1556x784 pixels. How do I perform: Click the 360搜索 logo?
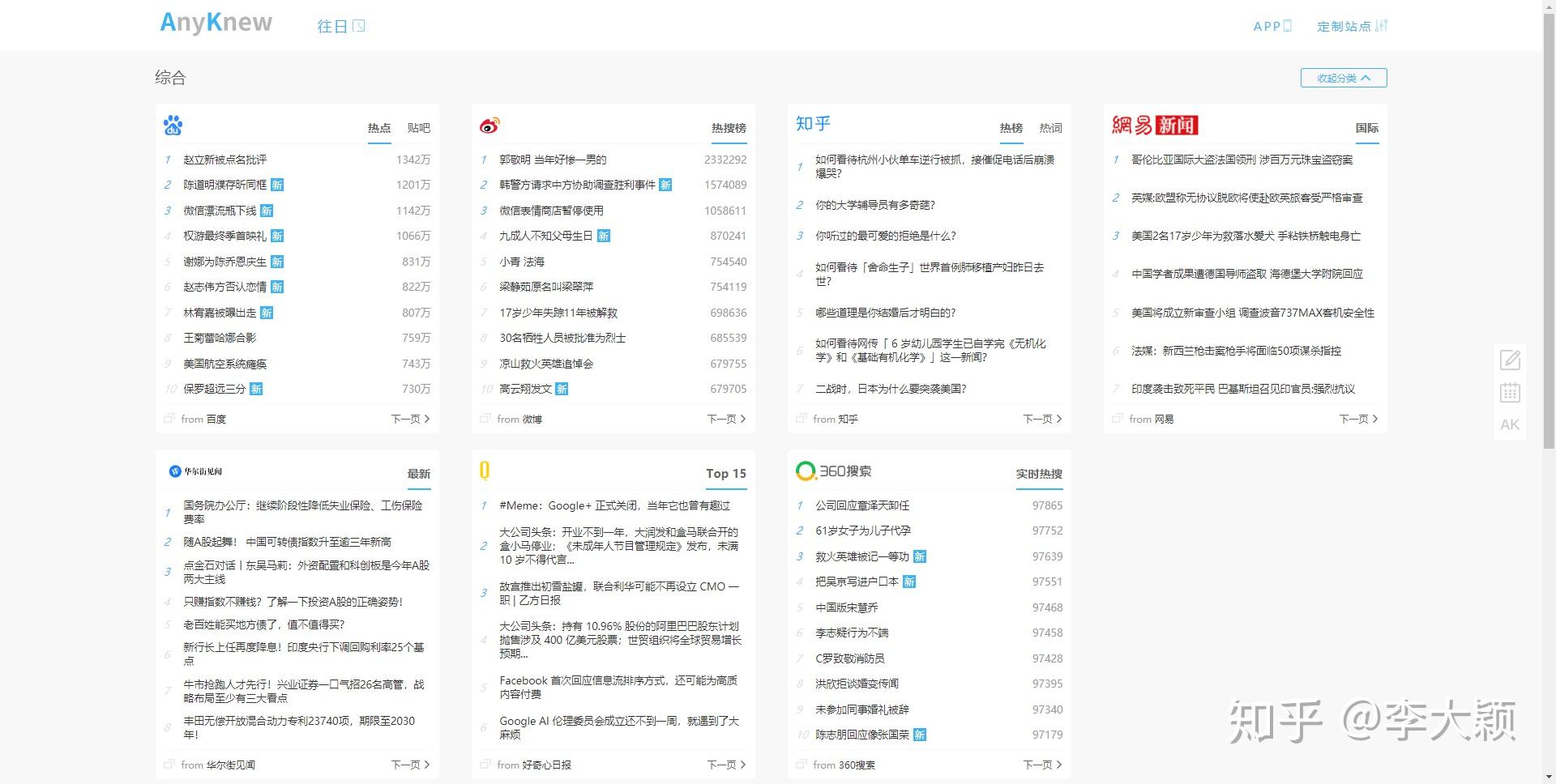(x=834, y=471)
